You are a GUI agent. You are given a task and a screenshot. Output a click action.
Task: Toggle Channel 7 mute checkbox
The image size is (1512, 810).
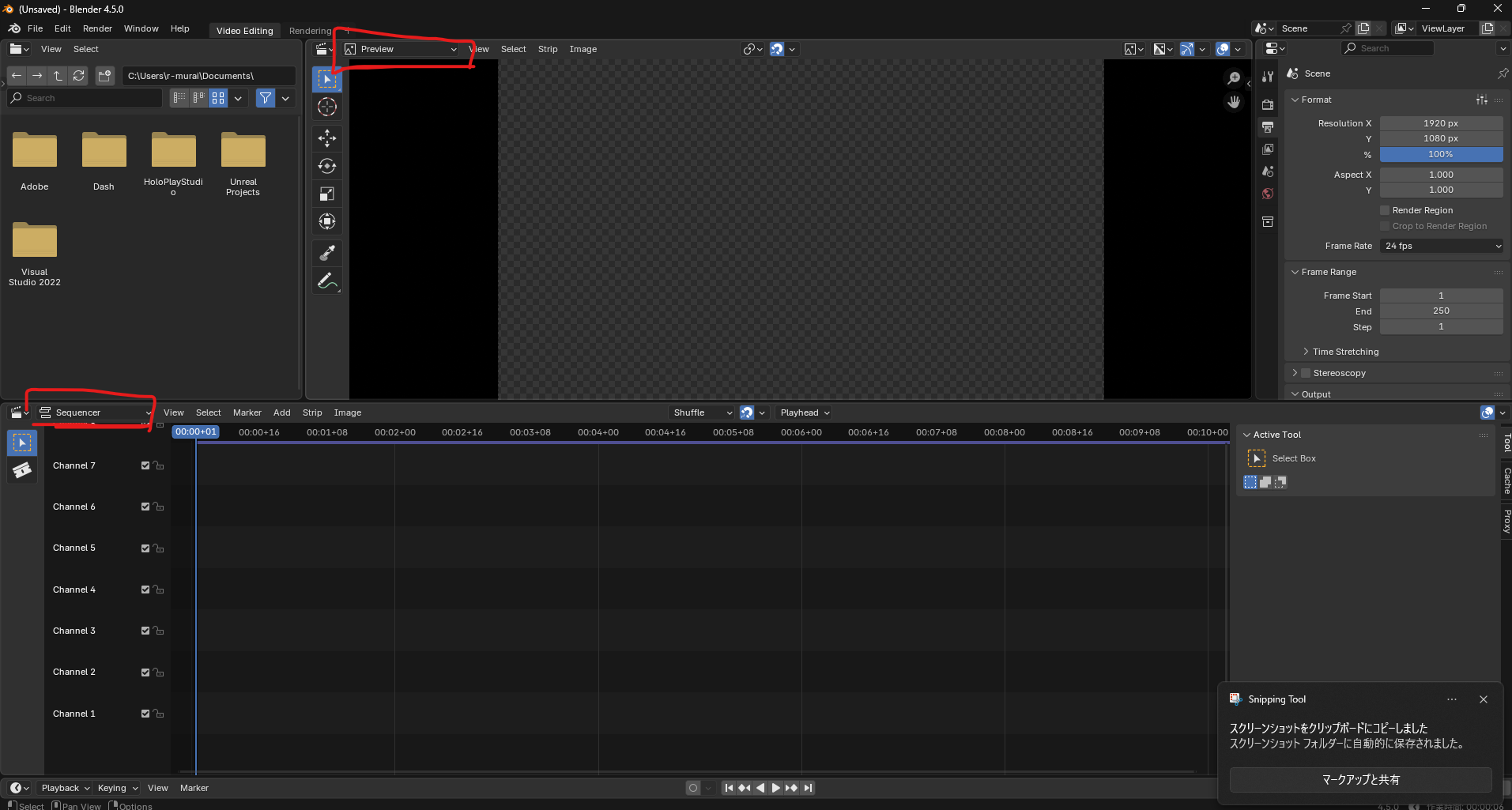tap(145, 465)
